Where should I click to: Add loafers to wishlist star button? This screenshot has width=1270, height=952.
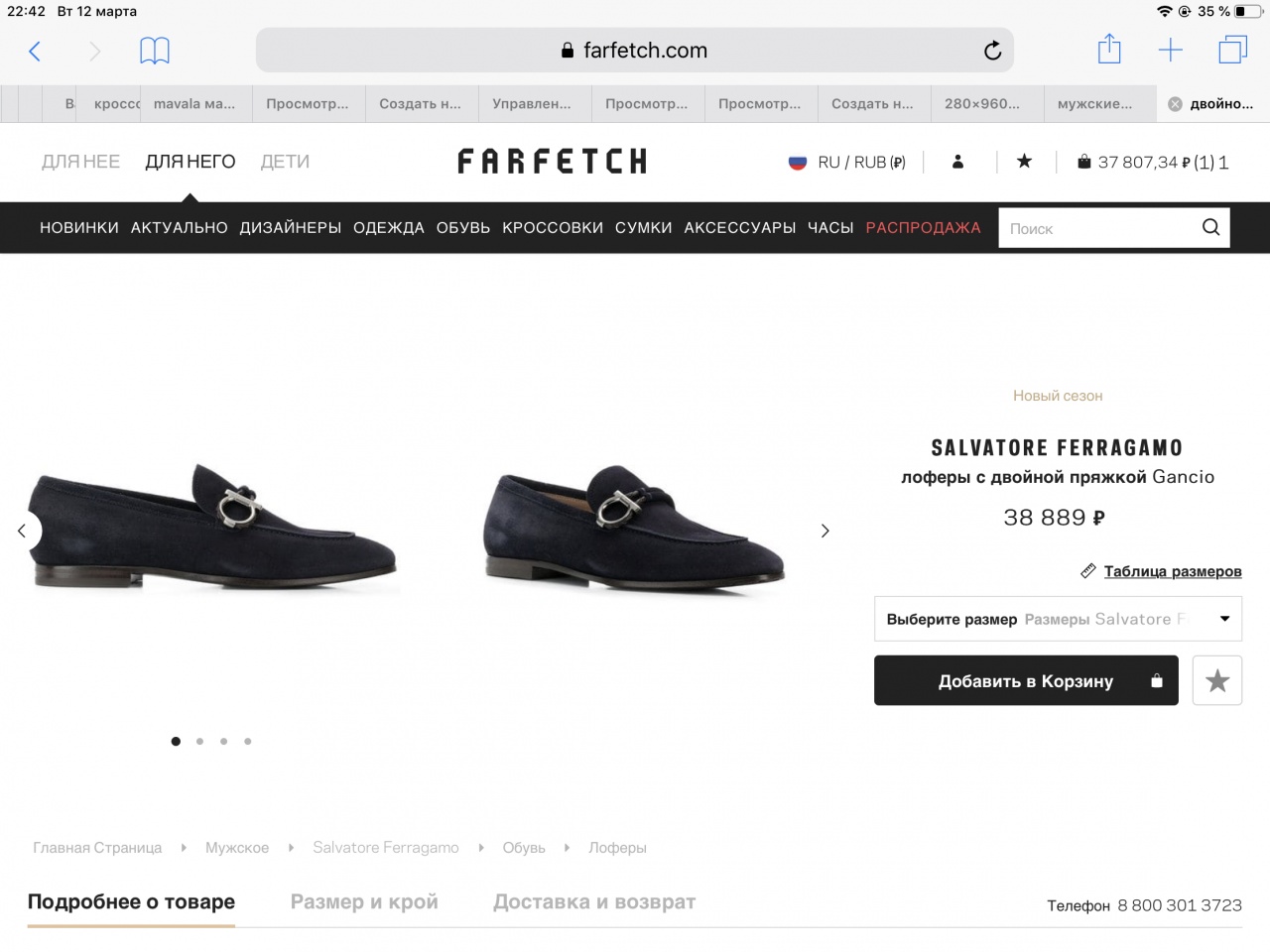point(1216,680)
